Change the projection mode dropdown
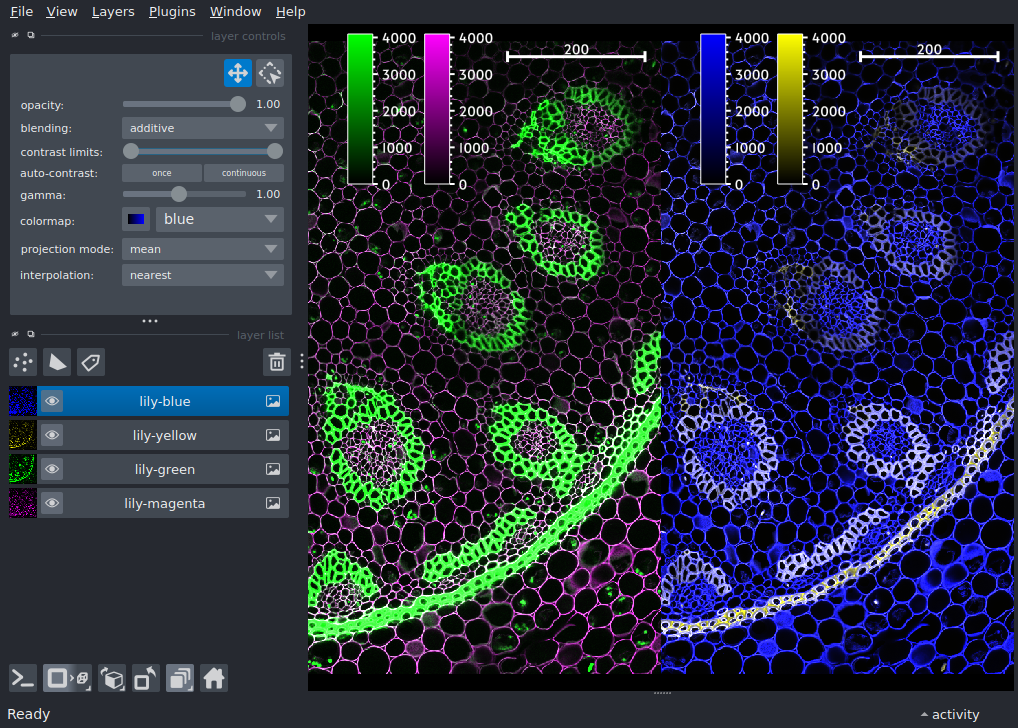Image resolution: width=1018 pixels, height=728 pixels. (202, 248)
